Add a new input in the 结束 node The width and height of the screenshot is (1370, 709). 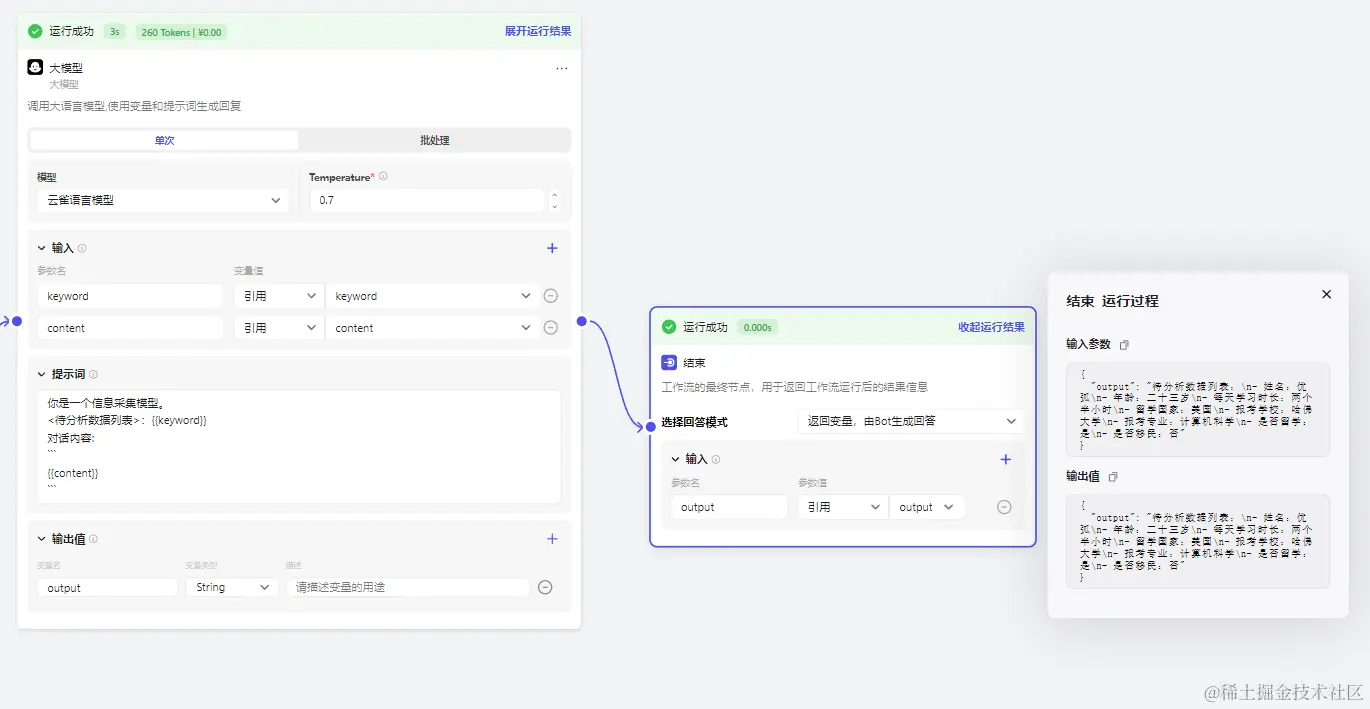coord(1006,459)
